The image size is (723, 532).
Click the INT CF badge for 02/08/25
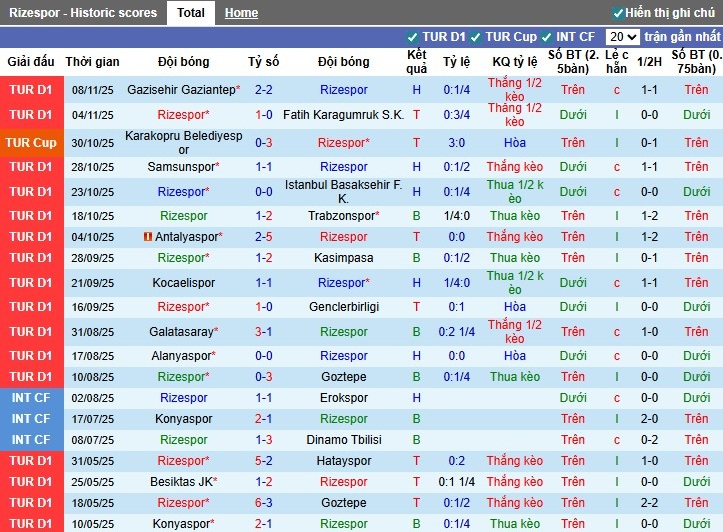(x=31, y=398)
